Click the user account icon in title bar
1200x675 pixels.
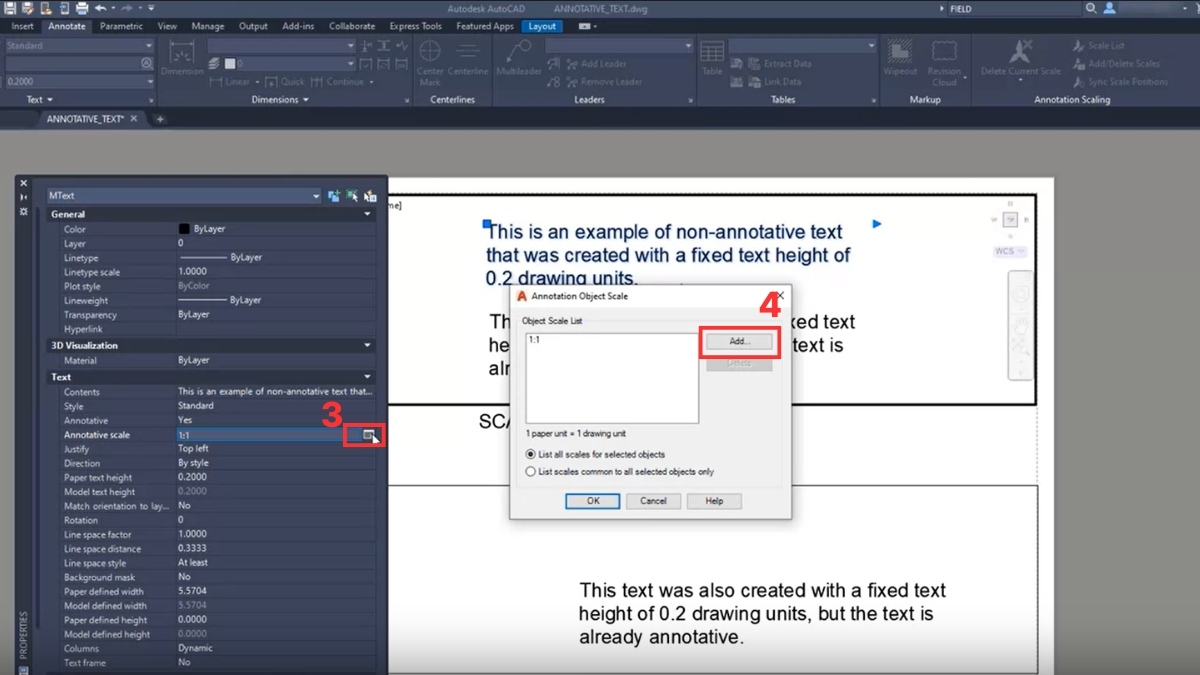(x=1109, y=8)
